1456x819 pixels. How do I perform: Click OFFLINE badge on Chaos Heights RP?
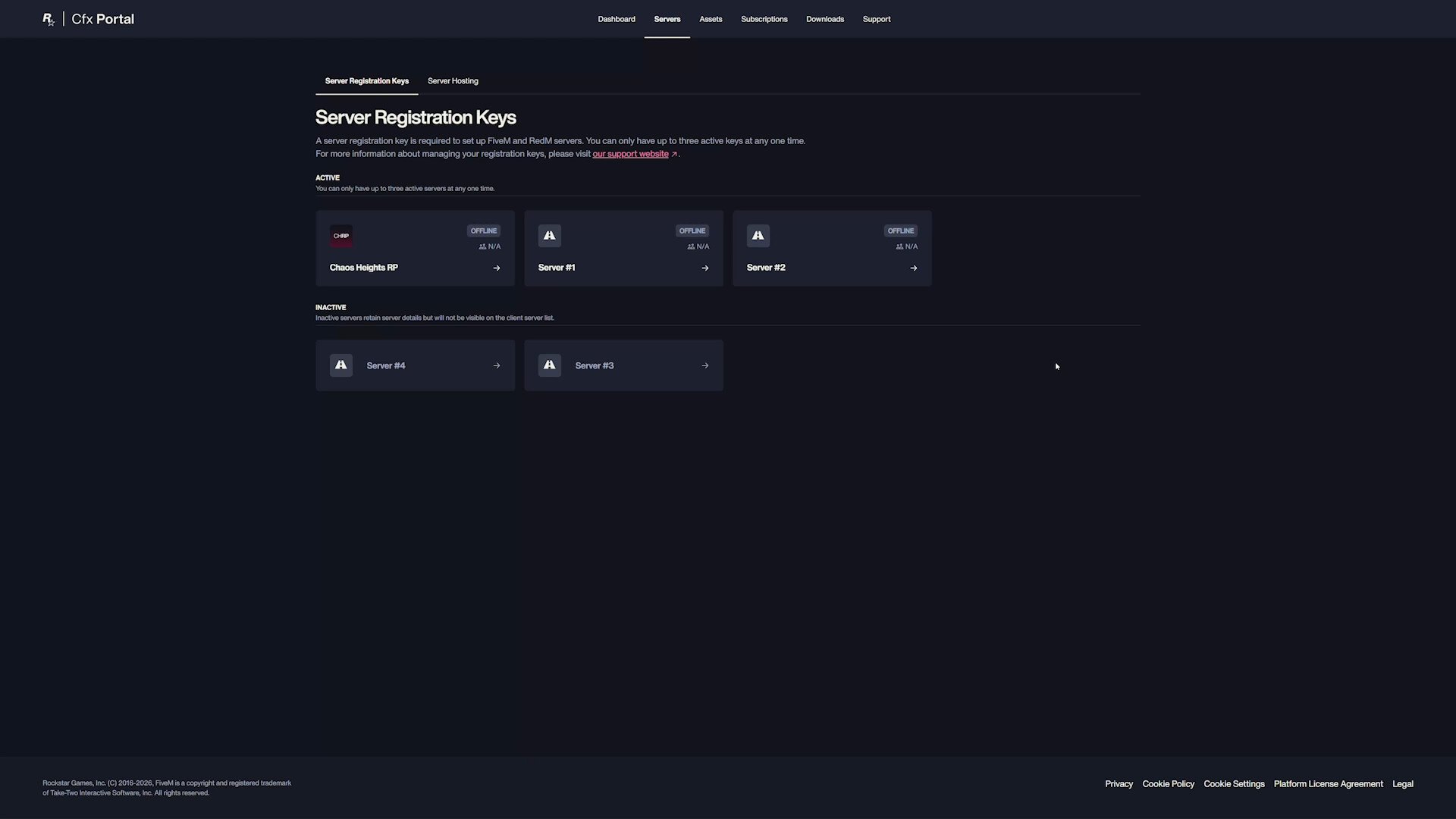(x=484, y=231)
